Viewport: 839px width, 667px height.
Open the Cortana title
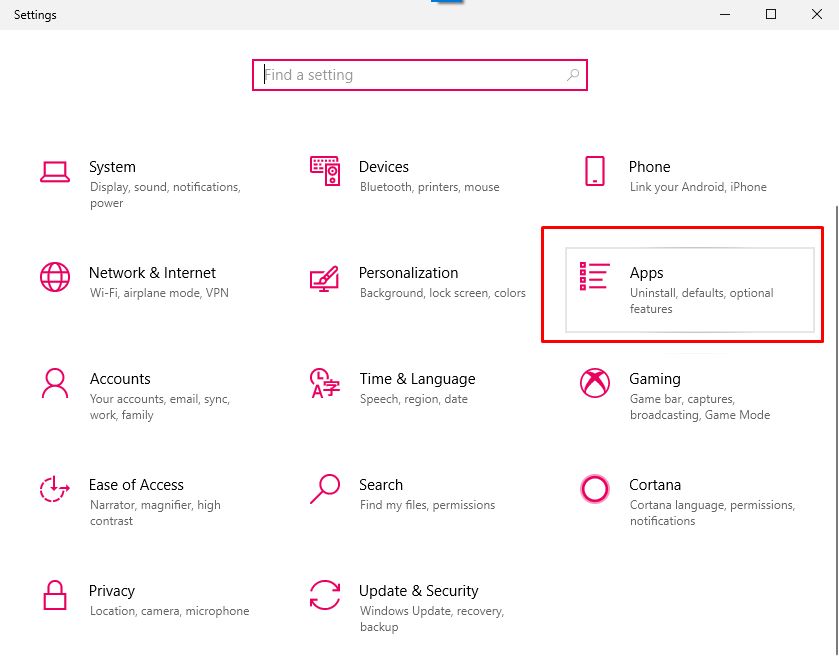point(655,485)
